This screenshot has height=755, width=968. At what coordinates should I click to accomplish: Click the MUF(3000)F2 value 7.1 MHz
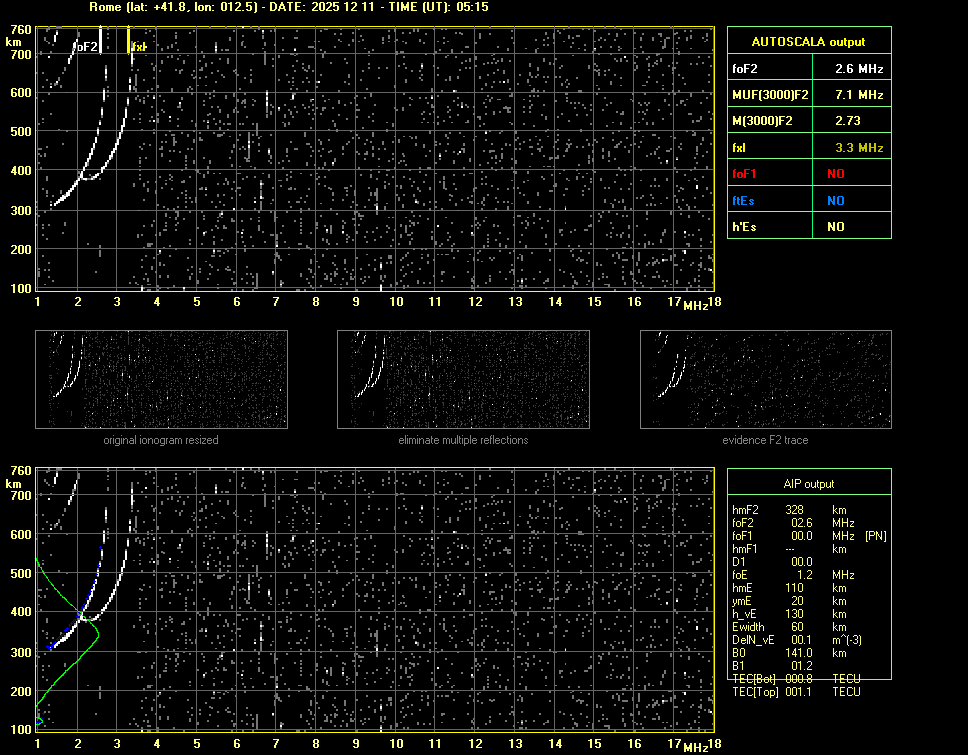(859, 95)
